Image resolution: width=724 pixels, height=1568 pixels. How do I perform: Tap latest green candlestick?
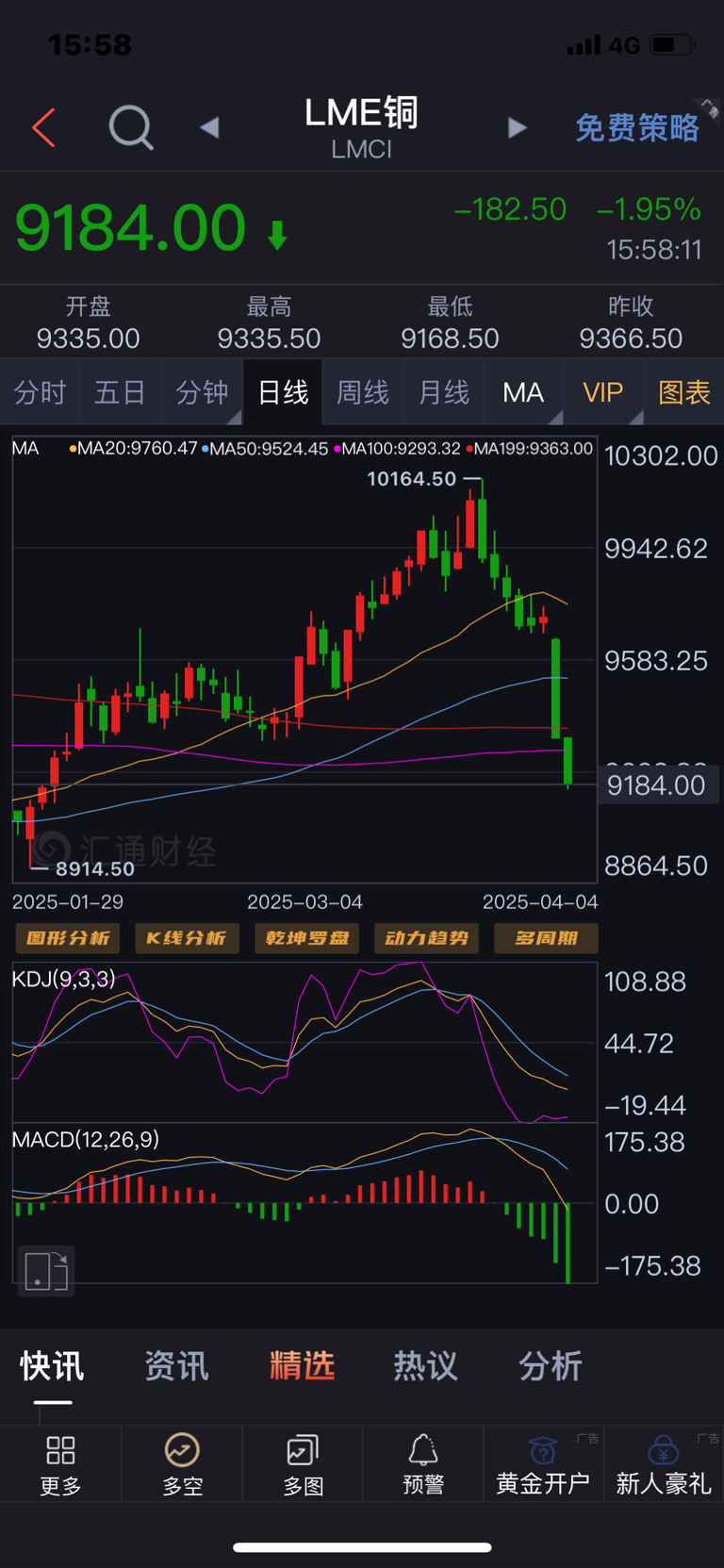[x=568, y=761]
